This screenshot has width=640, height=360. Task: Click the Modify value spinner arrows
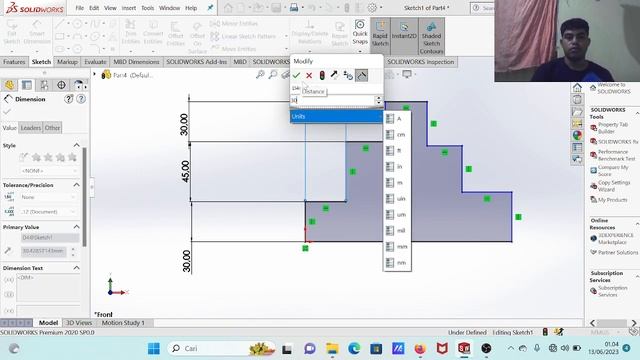pyautogui.click(x=378, y=100)
